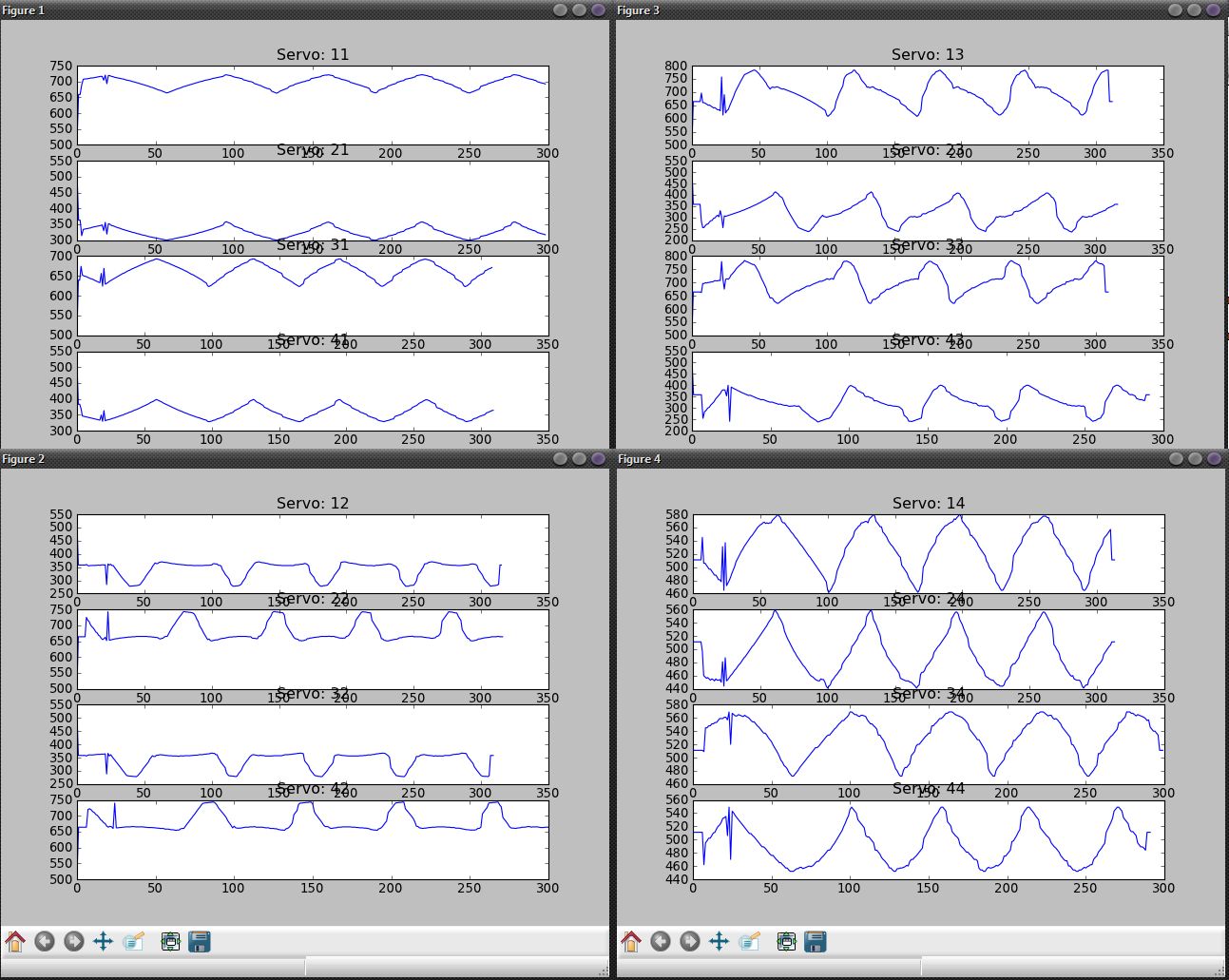Click inside the Servo 34 plot area
This screenshot has width=1229, height=980.
coord(928,744)
